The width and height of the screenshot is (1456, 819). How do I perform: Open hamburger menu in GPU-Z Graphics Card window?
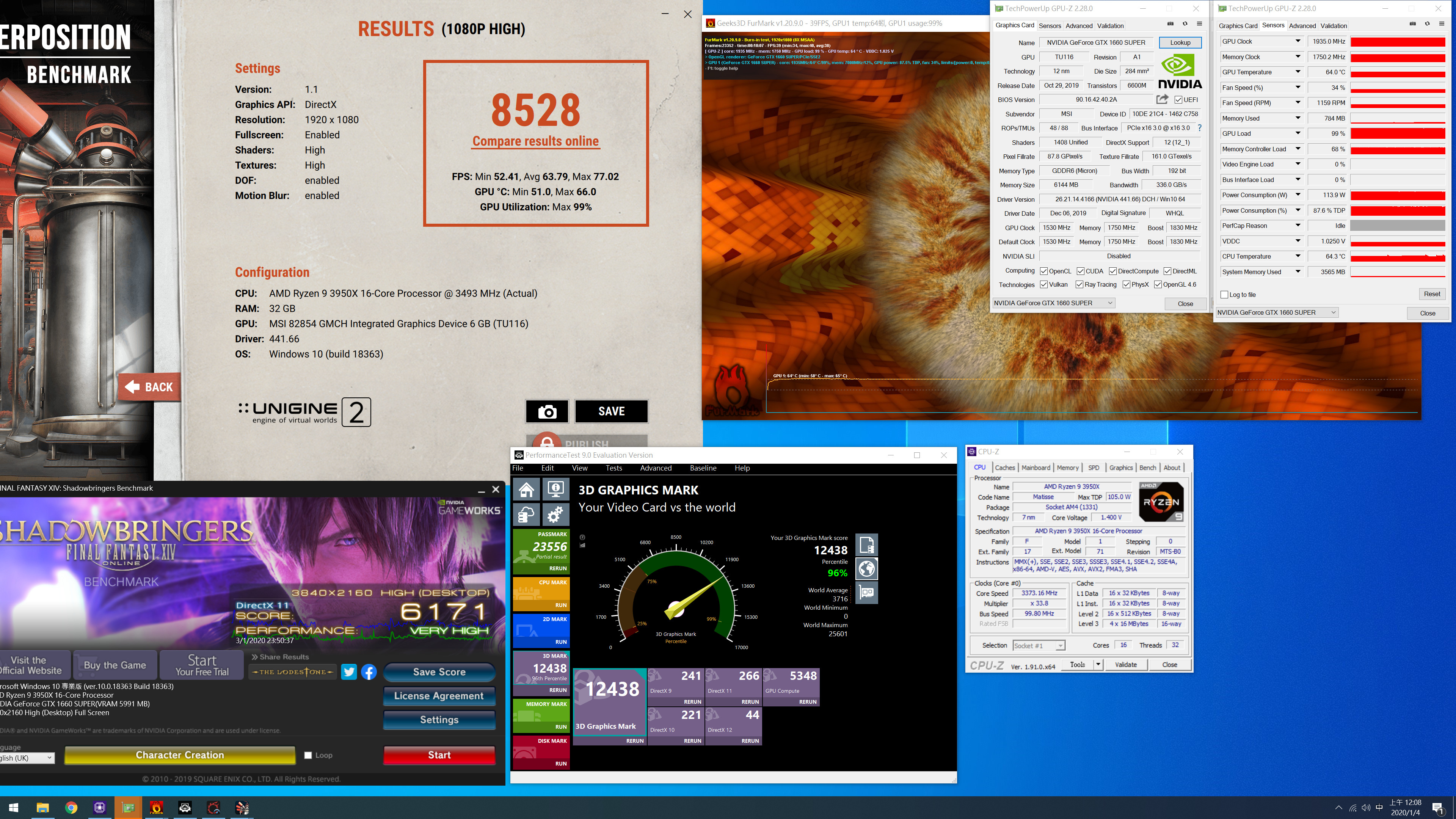point(1199,24)
